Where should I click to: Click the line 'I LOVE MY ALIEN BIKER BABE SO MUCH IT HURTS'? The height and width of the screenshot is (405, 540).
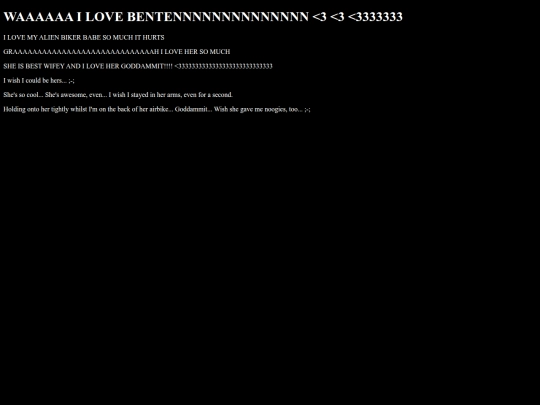pos(84,38)
